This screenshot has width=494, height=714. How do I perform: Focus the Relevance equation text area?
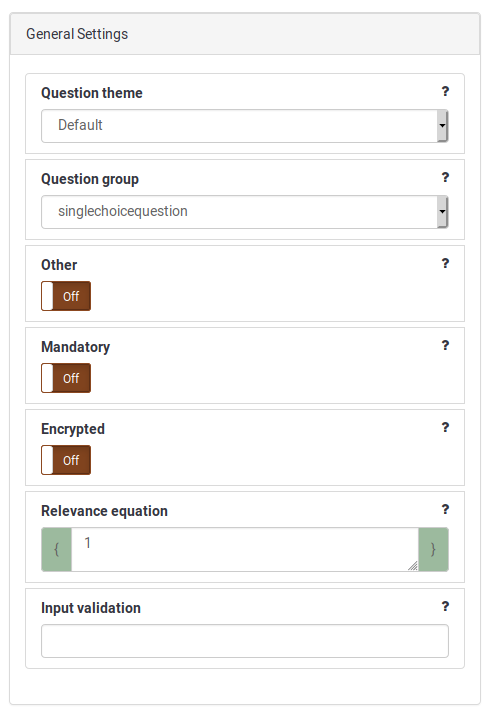click(x=245, y=549)
